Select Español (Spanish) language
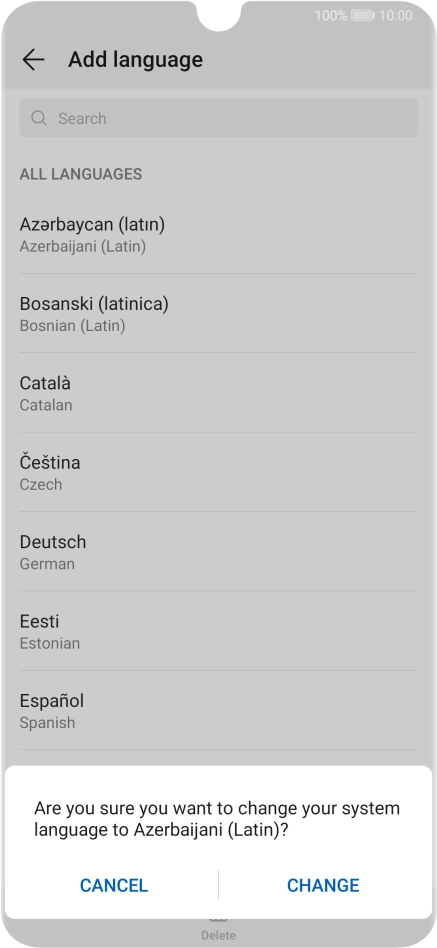This screenshot has width=437, height=948. coord(218,710)
